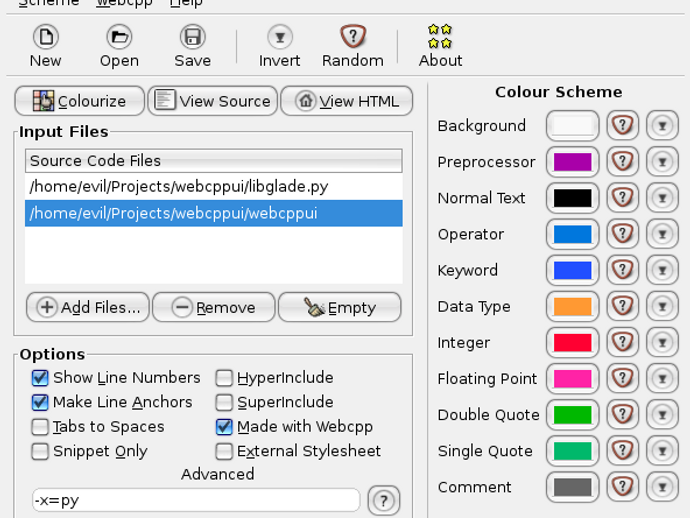Invert the Normal Text colour

[x=662, y=198]
